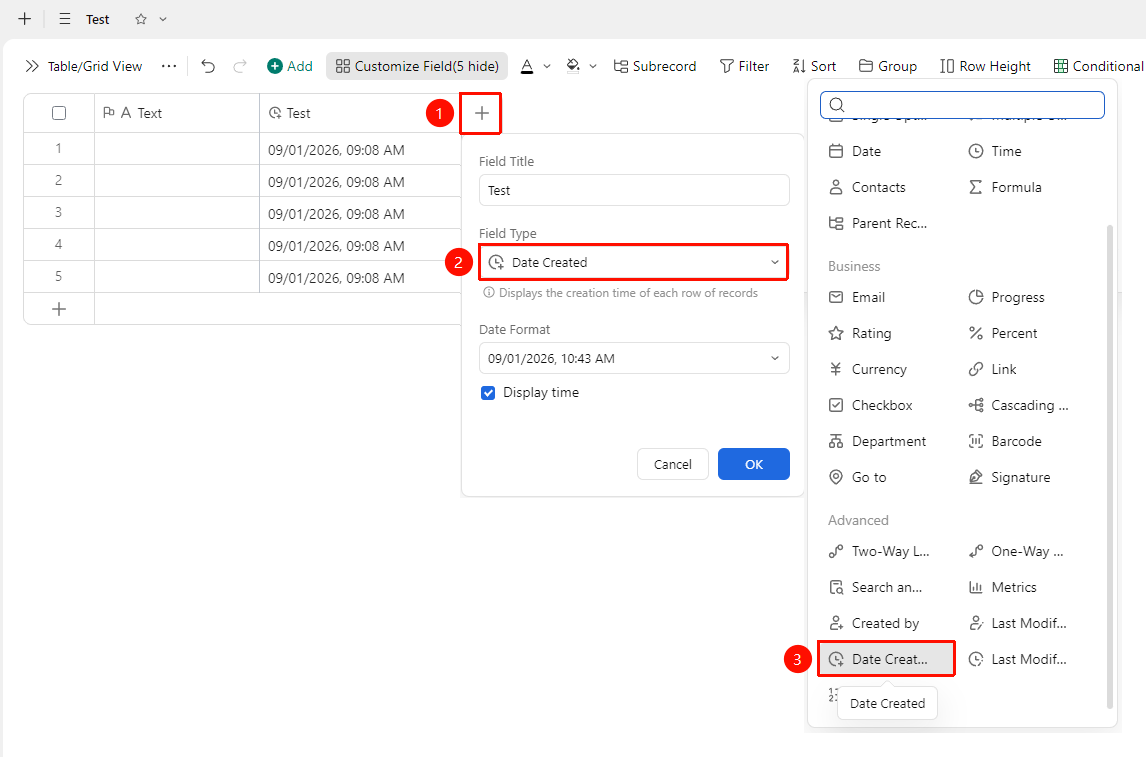Open the Customize Field menu

click(417, 66)
